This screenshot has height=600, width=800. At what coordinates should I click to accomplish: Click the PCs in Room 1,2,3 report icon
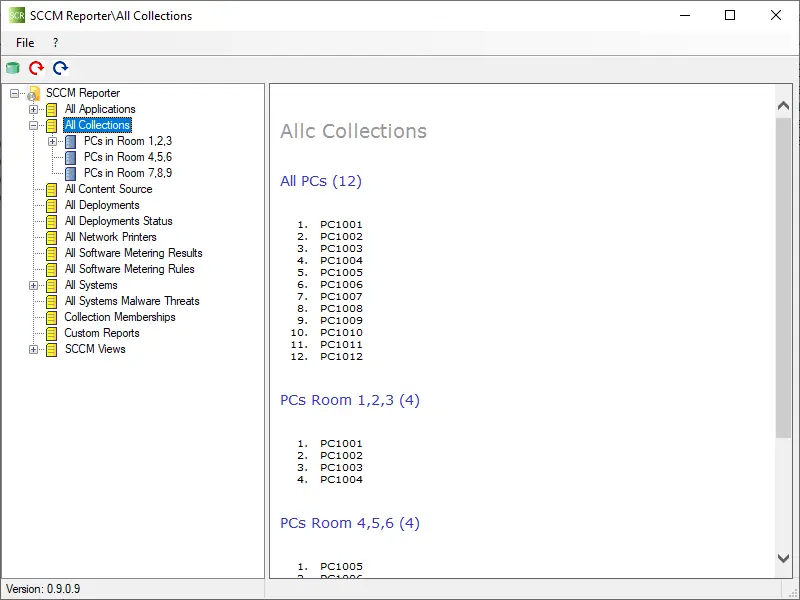(71, 141)
